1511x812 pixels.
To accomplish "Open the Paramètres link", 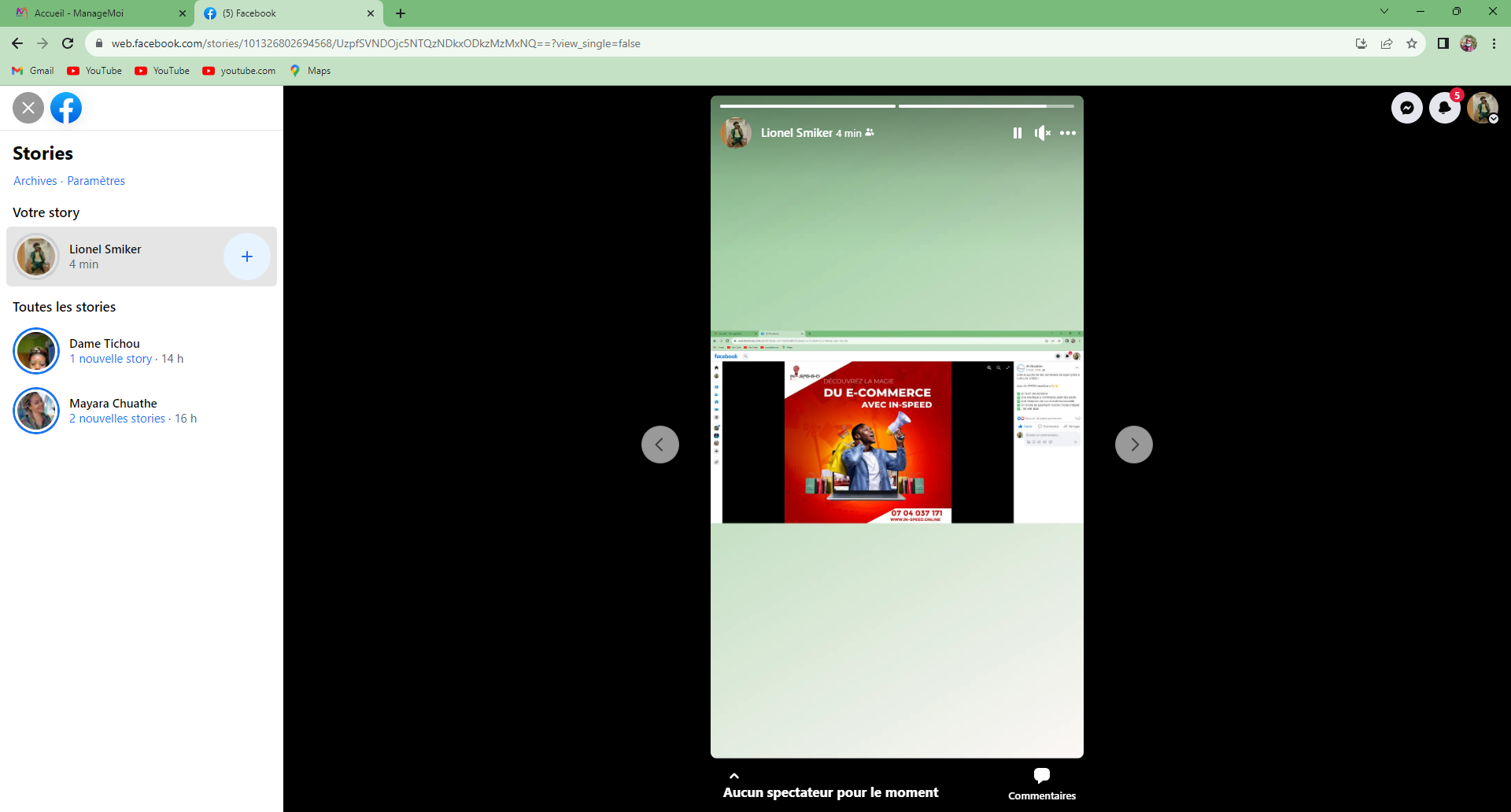I will tap(96, 181).
